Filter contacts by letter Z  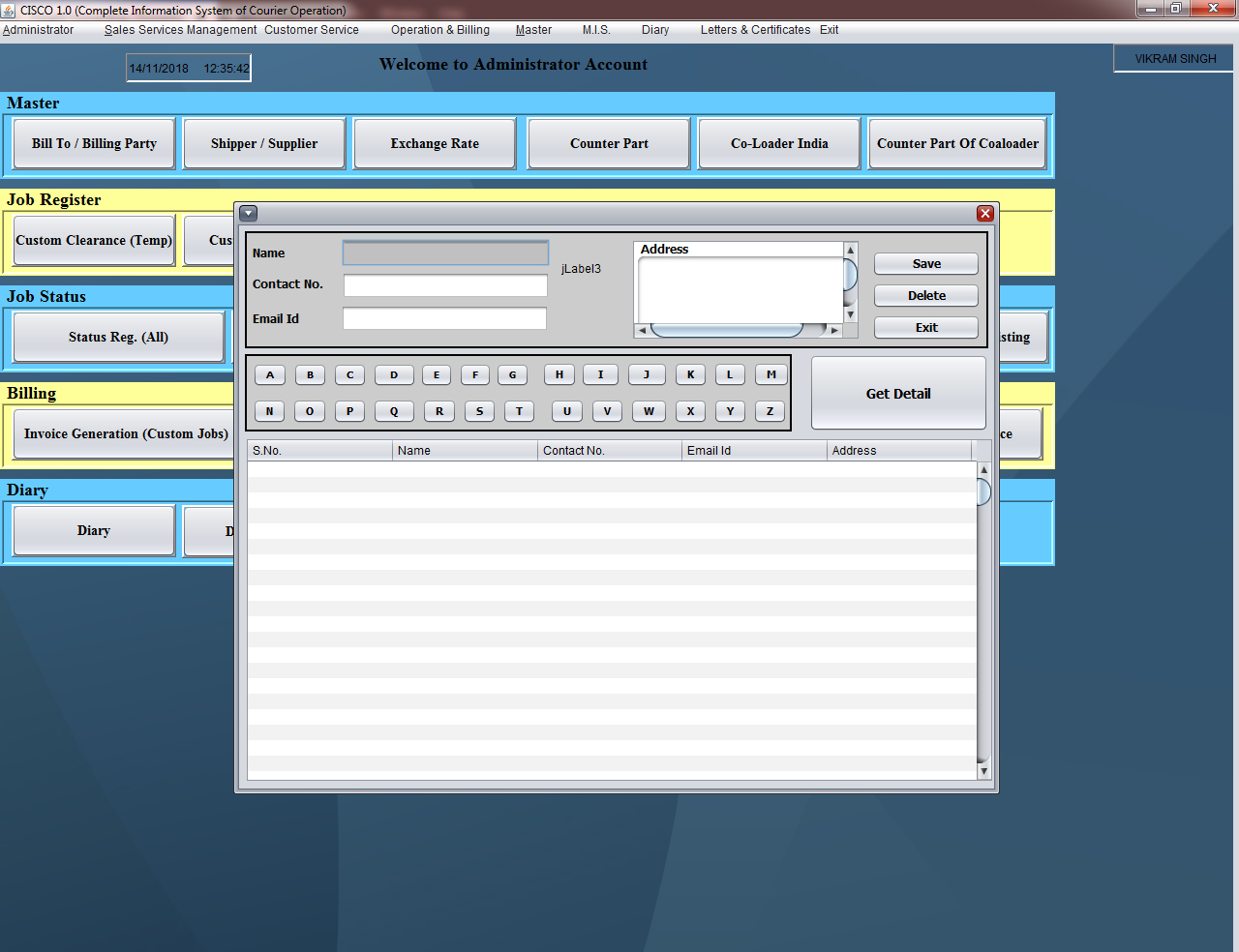[x=770, y=412]
